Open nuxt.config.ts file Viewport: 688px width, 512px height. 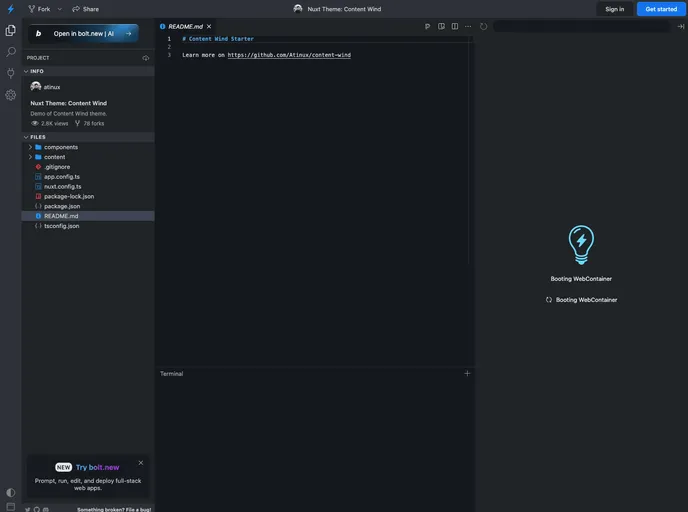tap(88, 186)
